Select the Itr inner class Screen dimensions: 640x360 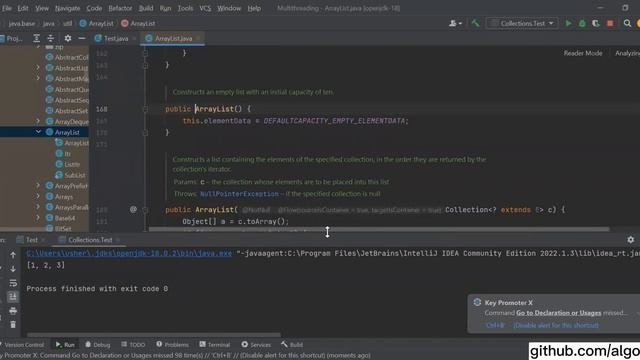63,153
